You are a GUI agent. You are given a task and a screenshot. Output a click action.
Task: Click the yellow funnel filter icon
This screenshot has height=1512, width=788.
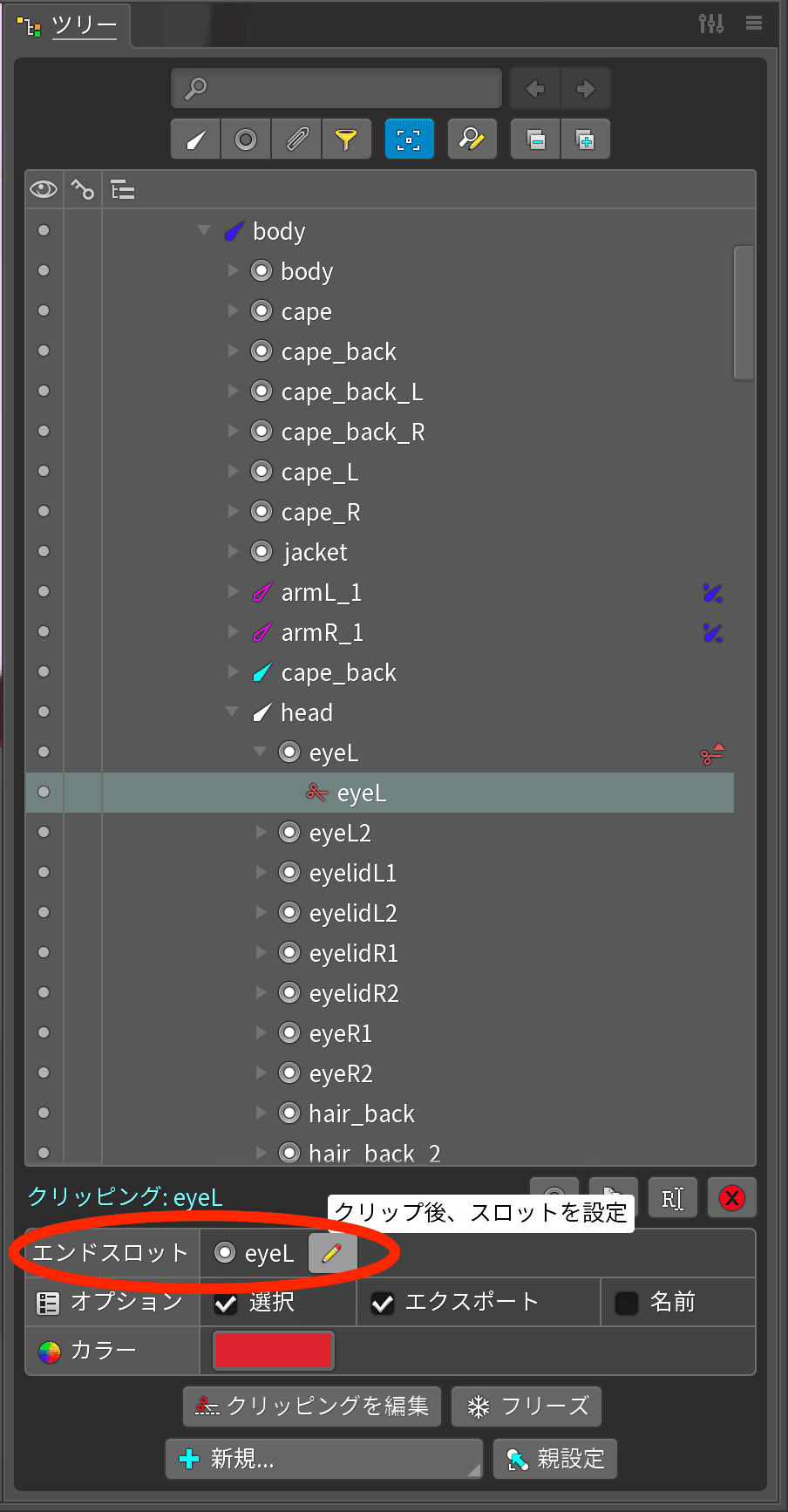point(346,140)
